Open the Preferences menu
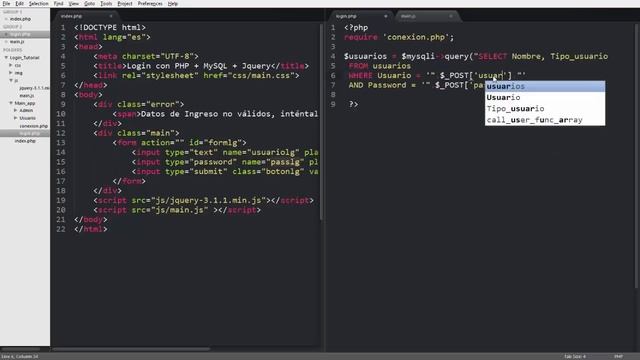Viewport: 640px width, 360px height. click(x=150, y=3)
